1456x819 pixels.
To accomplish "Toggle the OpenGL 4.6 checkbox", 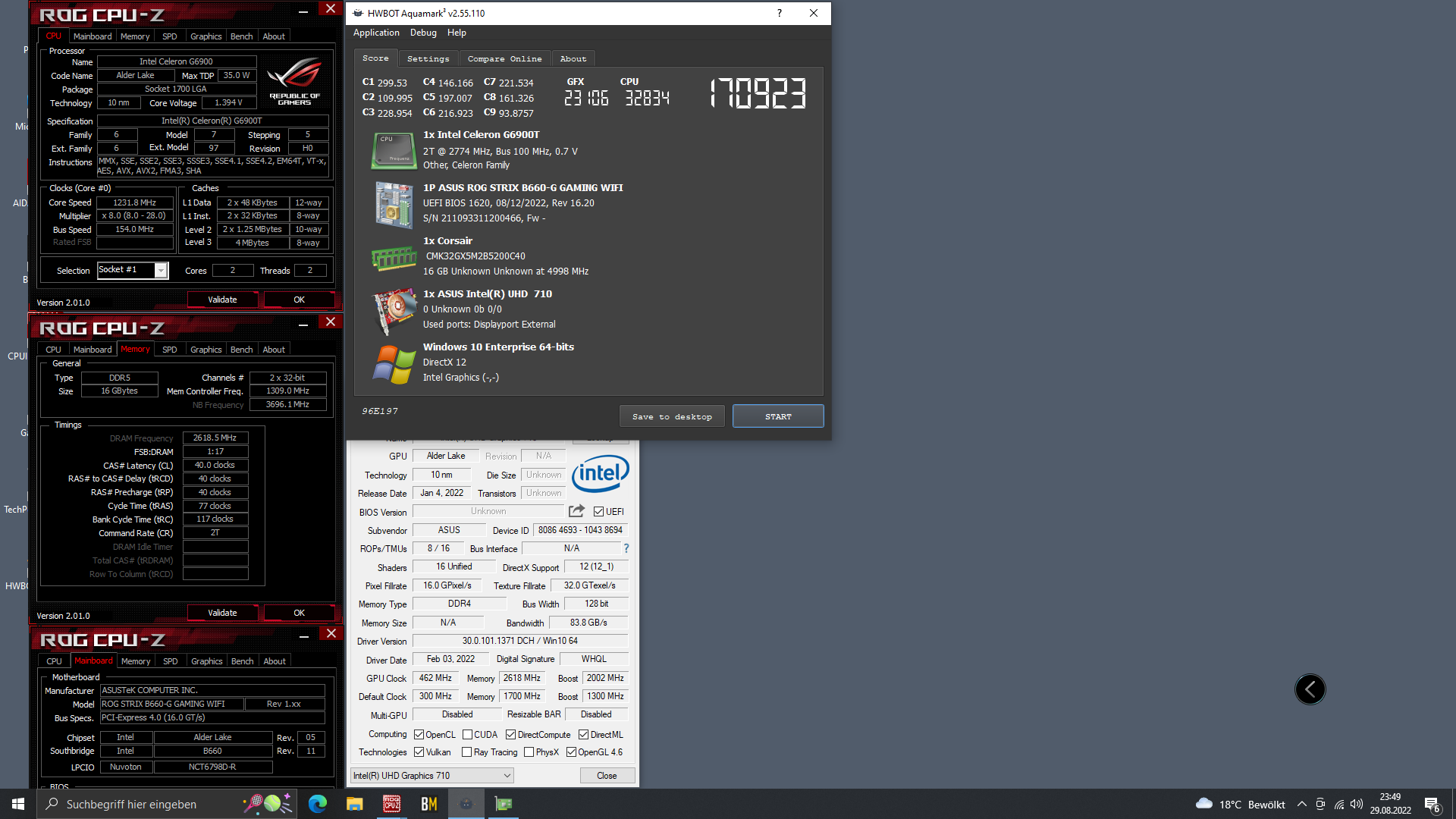I will pyautogui.click(x=571, y=752).
